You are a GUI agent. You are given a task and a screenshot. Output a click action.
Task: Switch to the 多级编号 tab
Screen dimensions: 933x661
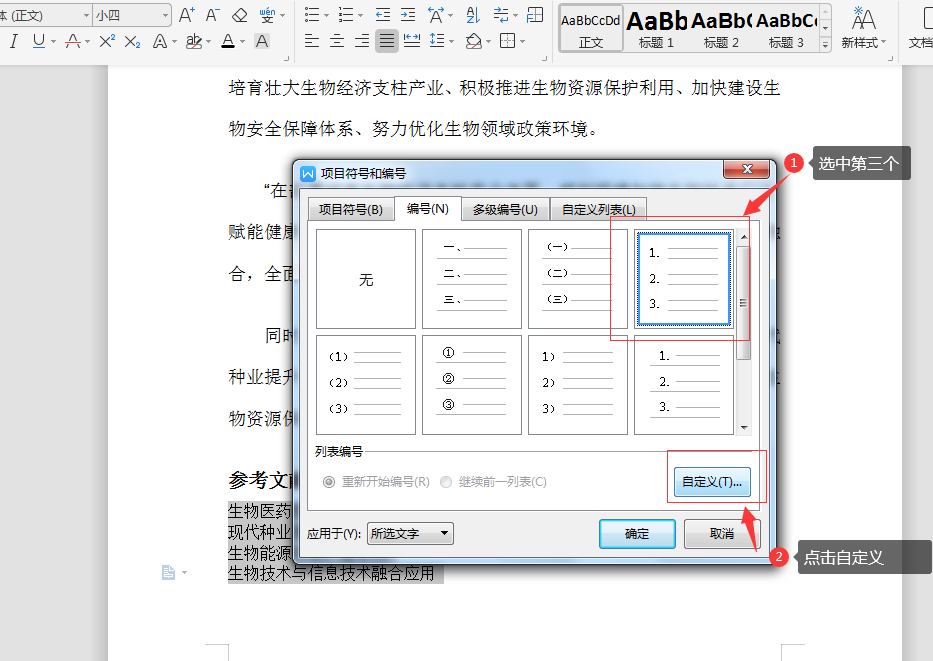point(505,209)
